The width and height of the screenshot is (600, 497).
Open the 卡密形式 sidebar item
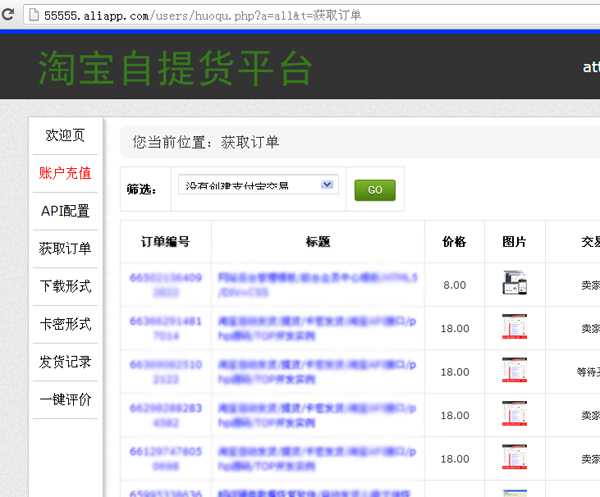pos(65,324)
